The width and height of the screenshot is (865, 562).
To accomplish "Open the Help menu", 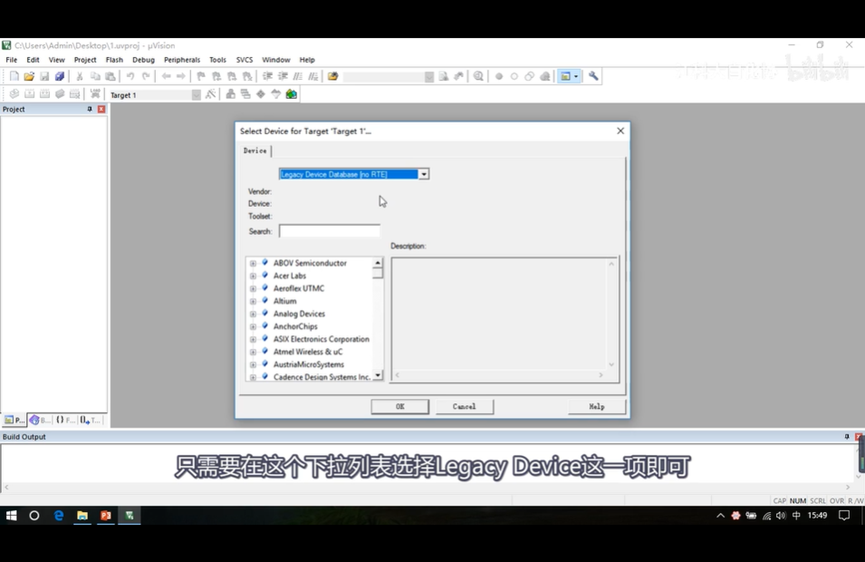I will tap(307, 60).
